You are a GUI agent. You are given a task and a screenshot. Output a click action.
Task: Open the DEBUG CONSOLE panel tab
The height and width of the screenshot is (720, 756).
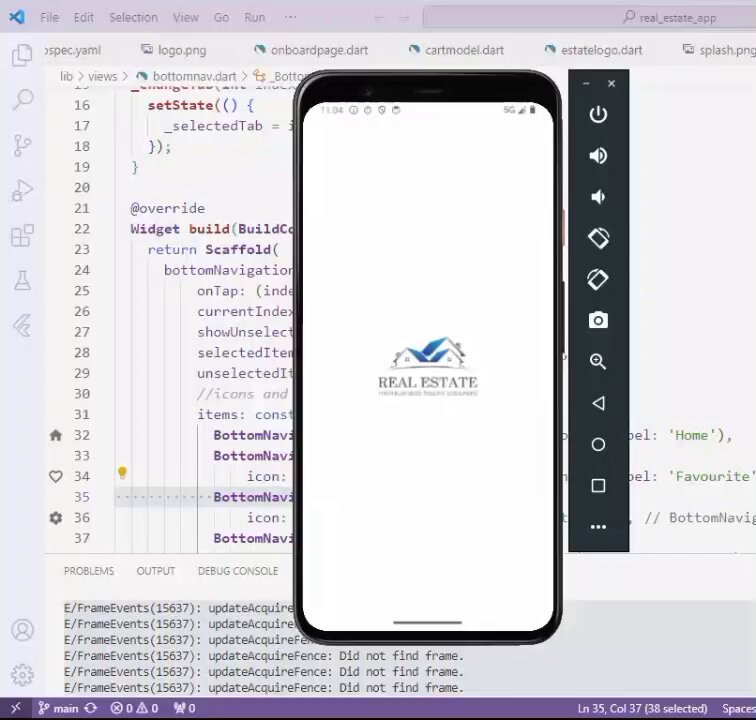238,571
